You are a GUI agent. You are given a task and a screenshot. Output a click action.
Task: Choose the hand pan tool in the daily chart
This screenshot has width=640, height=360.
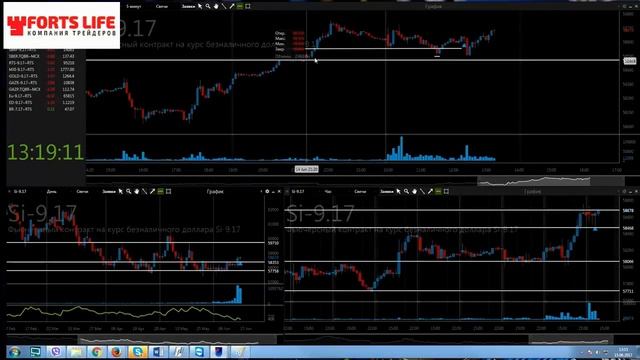[x=137, y=191]
